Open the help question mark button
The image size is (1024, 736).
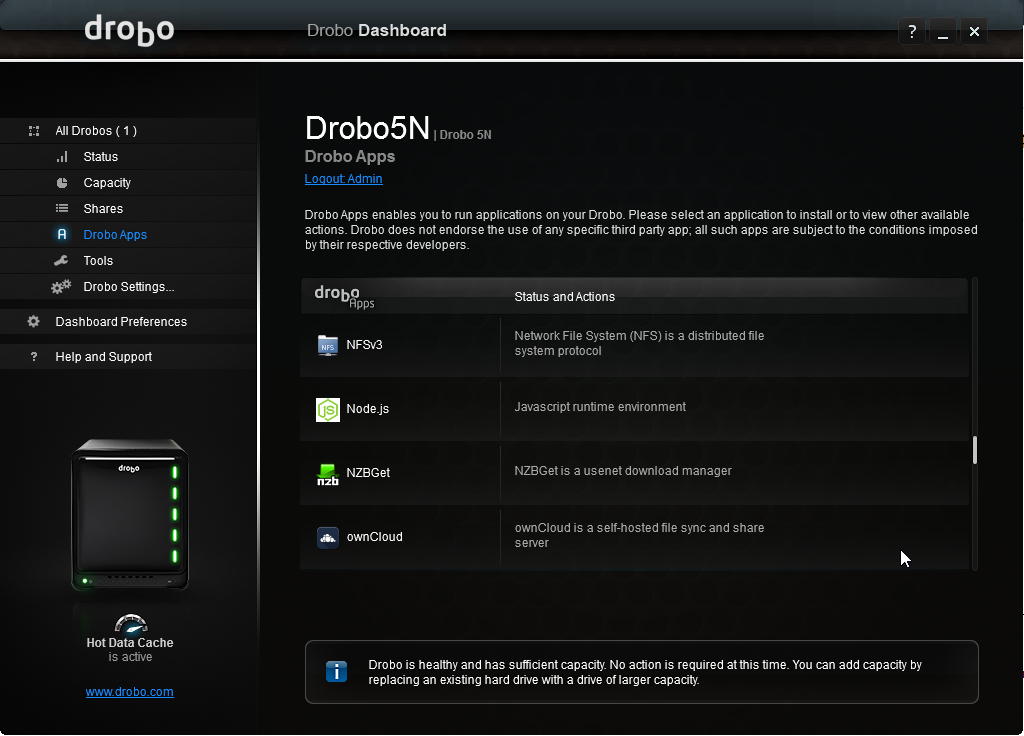tap(911, 32)
